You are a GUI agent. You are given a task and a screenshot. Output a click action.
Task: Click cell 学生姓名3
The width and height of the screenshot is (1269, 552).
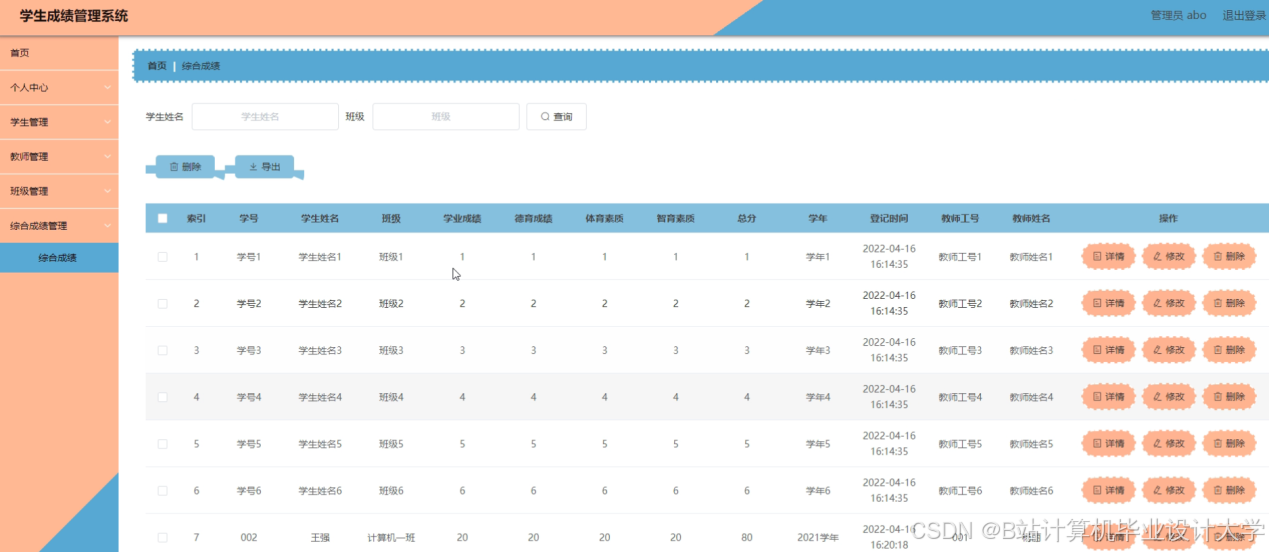[x=320, y=350]
